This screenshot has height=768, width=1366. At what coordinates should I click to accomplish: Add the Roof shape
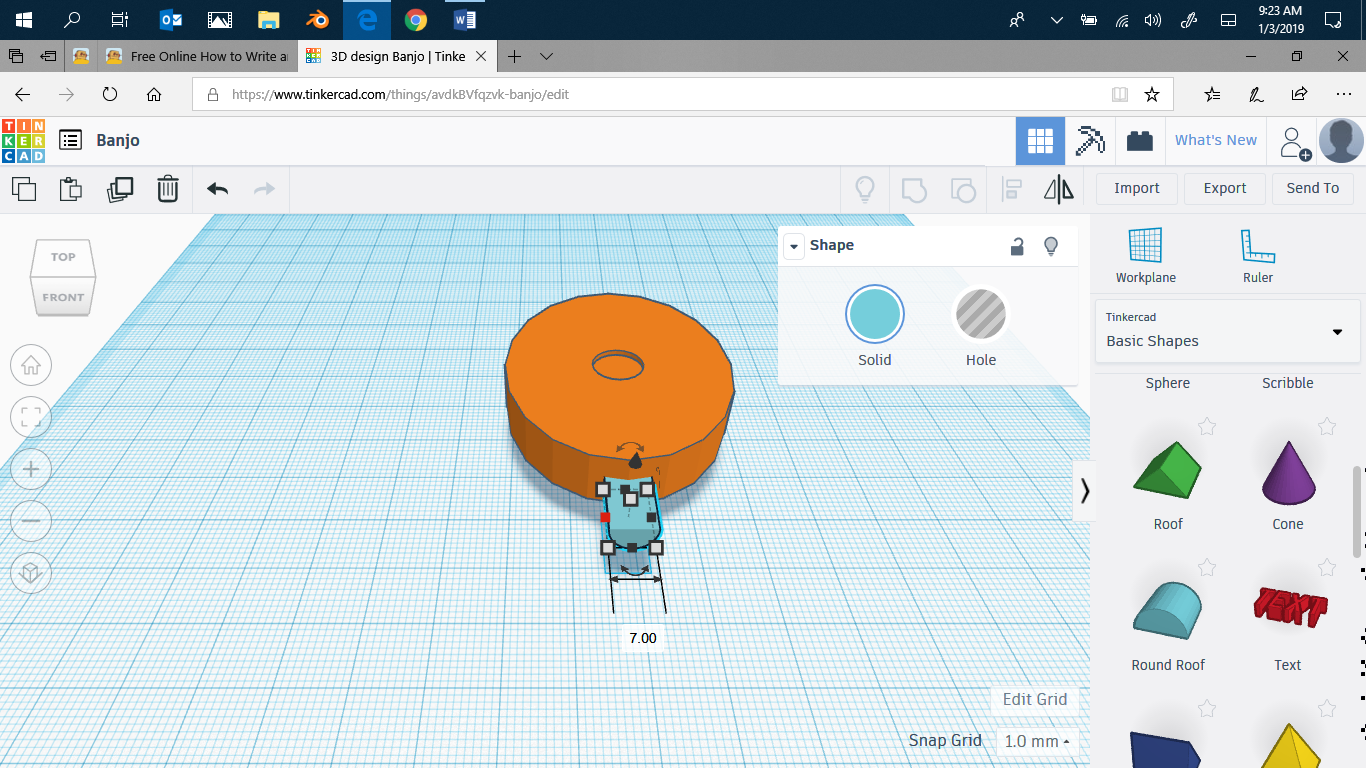[1168, 472]
